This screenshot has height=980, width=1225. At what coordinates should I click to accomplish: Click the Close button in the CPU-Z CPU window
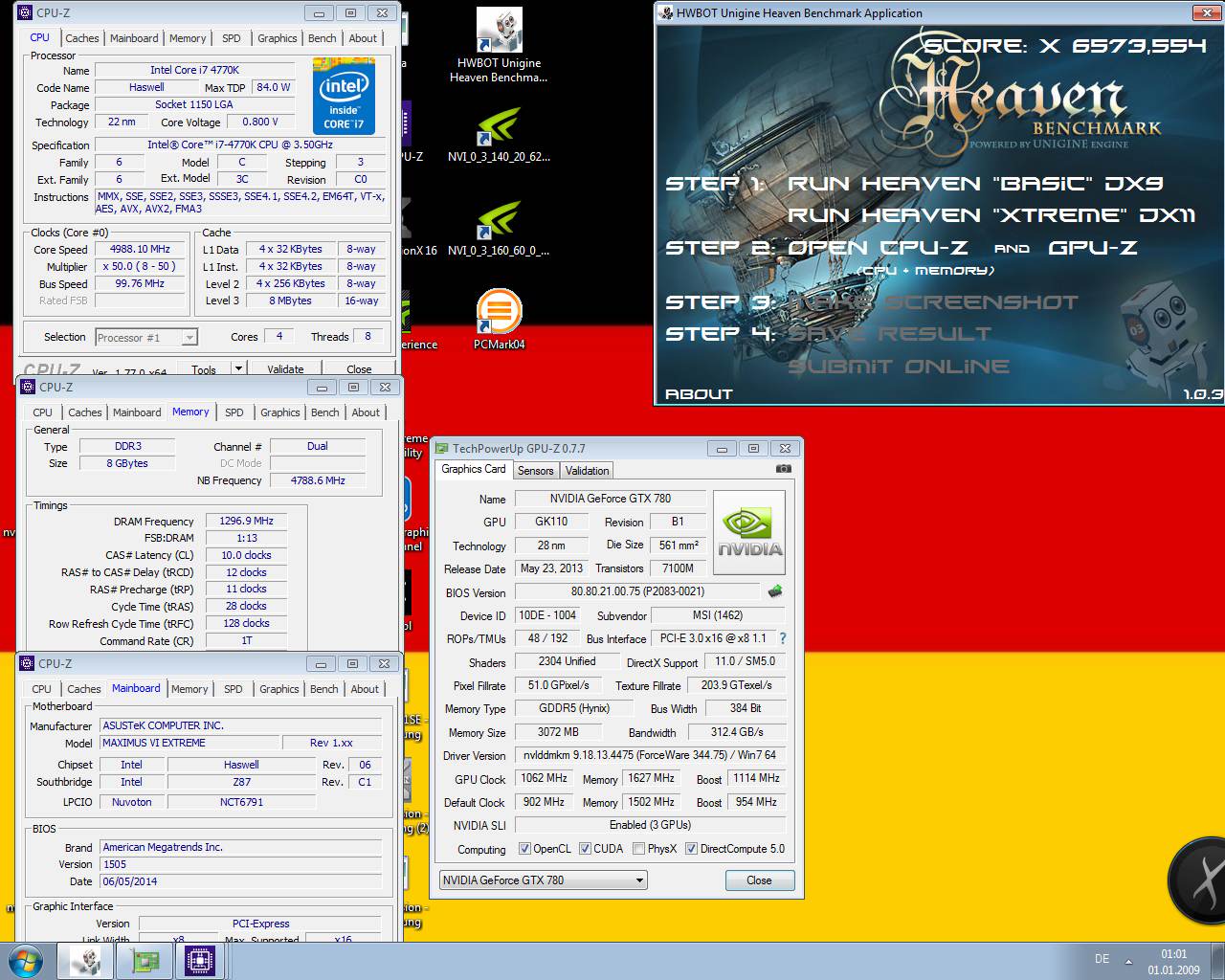click(359, 368)
